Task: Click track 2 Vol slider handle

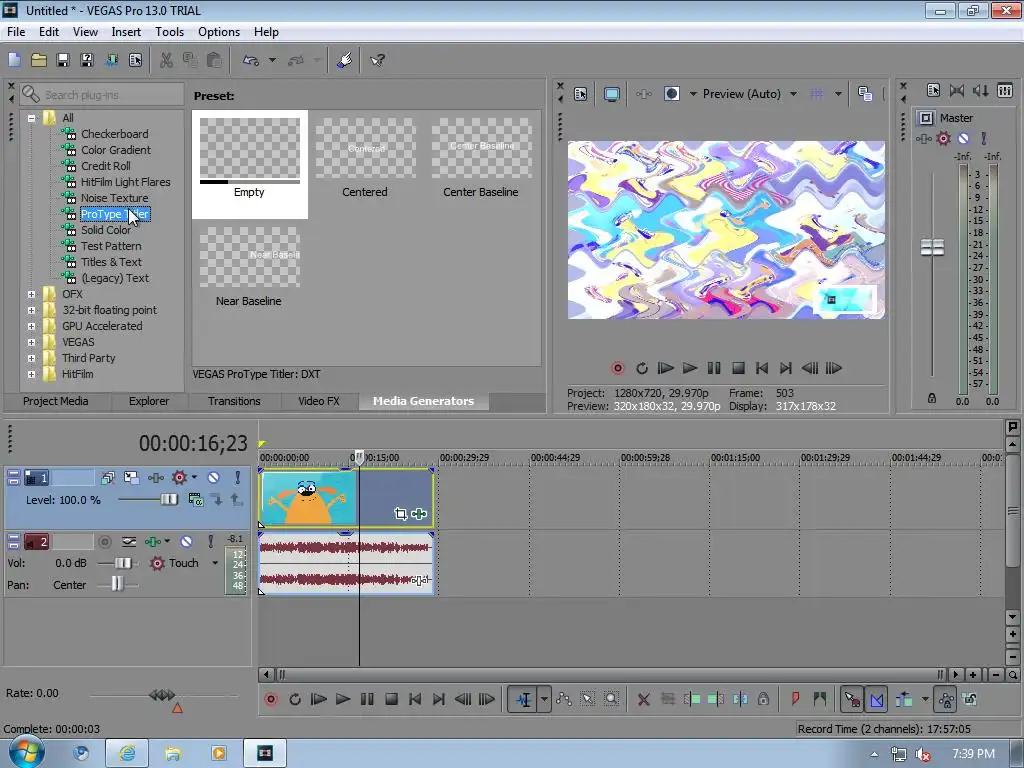Action: pyautogui.click(x=123, y=563)
